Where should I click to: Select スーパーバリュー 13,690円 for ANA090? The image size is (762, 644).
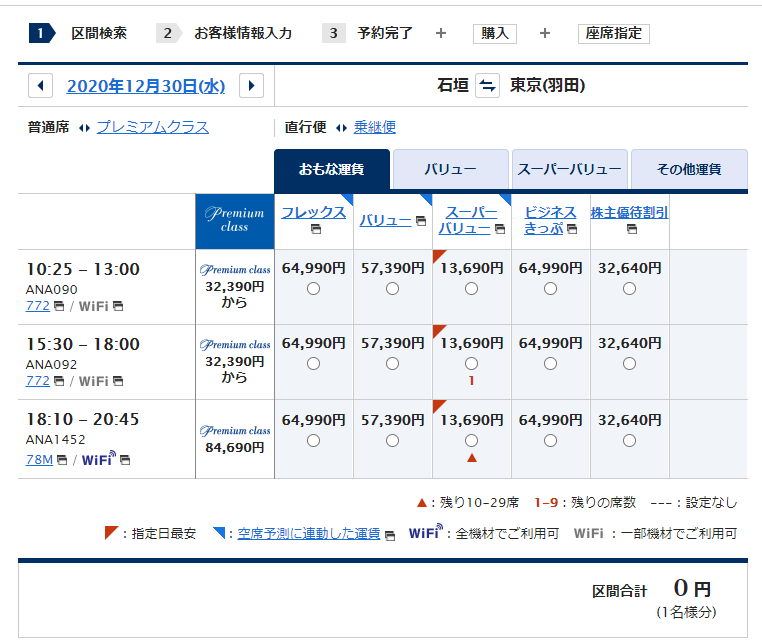[471, 289]
